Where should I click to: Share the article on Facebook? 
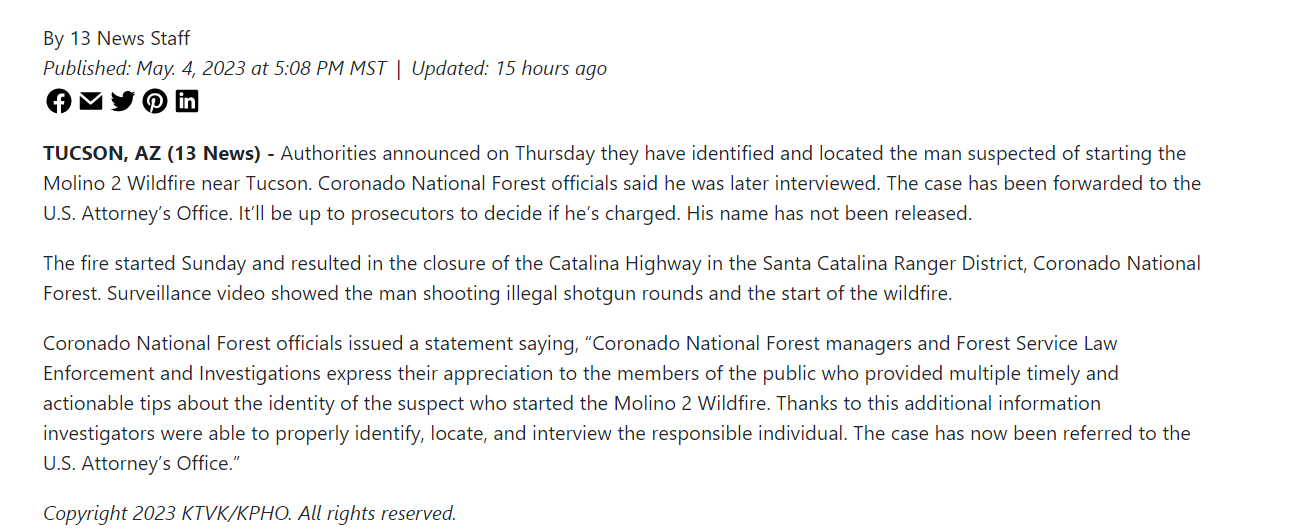(x=59, y=101)
